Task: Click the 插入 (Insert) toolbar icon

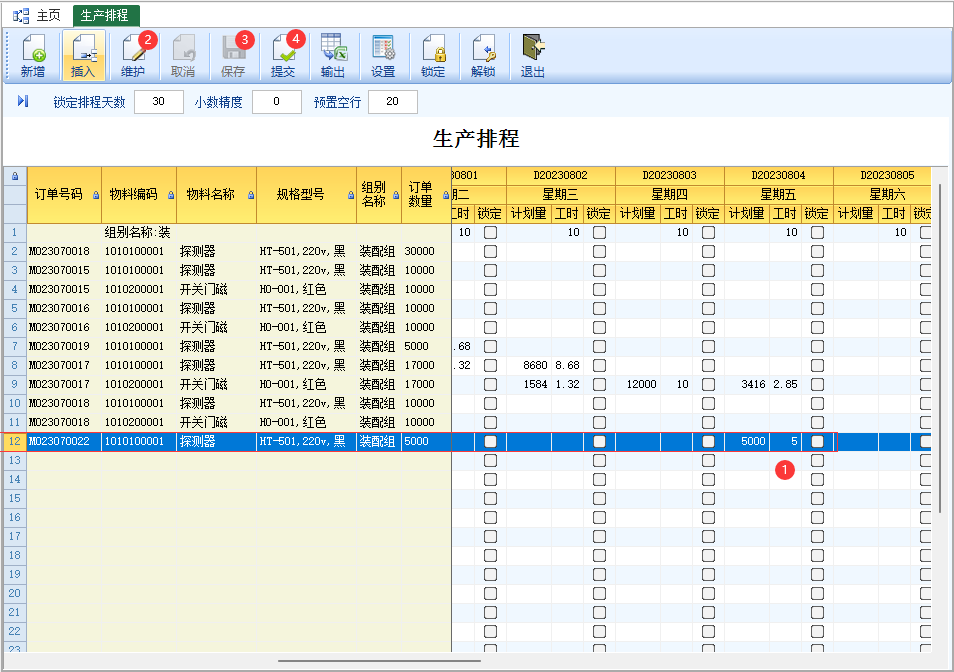Action: (x=83, y=56)
